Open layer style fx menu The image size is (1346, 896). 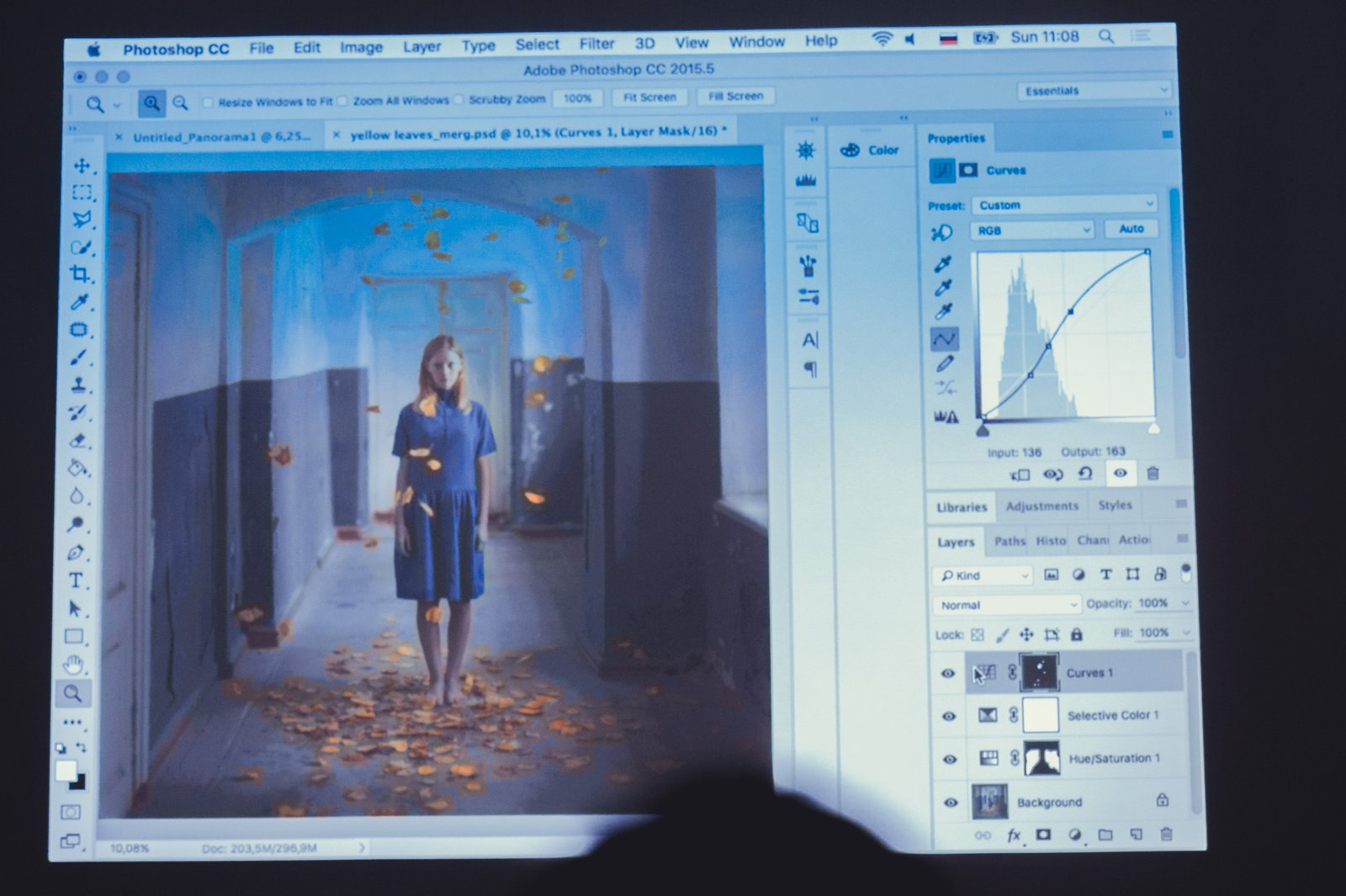coord(1015,835)
